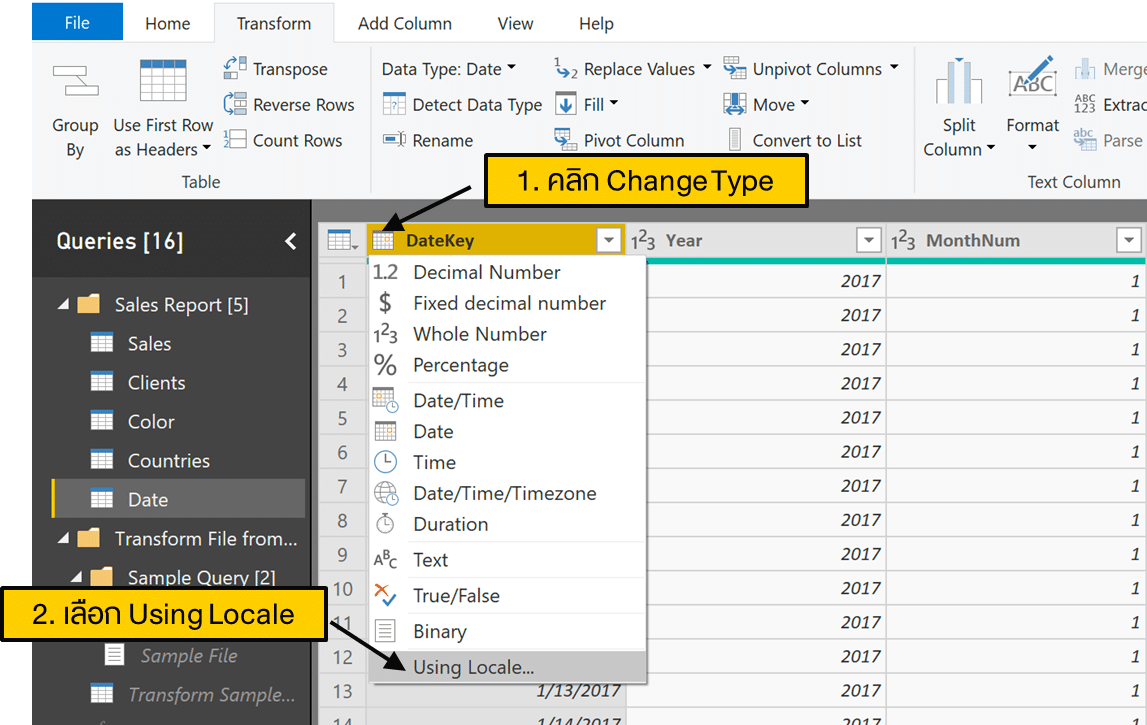Choose Using Locale... from the type menu
This screenshot has height=725, width=1147.
click(473, 667)
